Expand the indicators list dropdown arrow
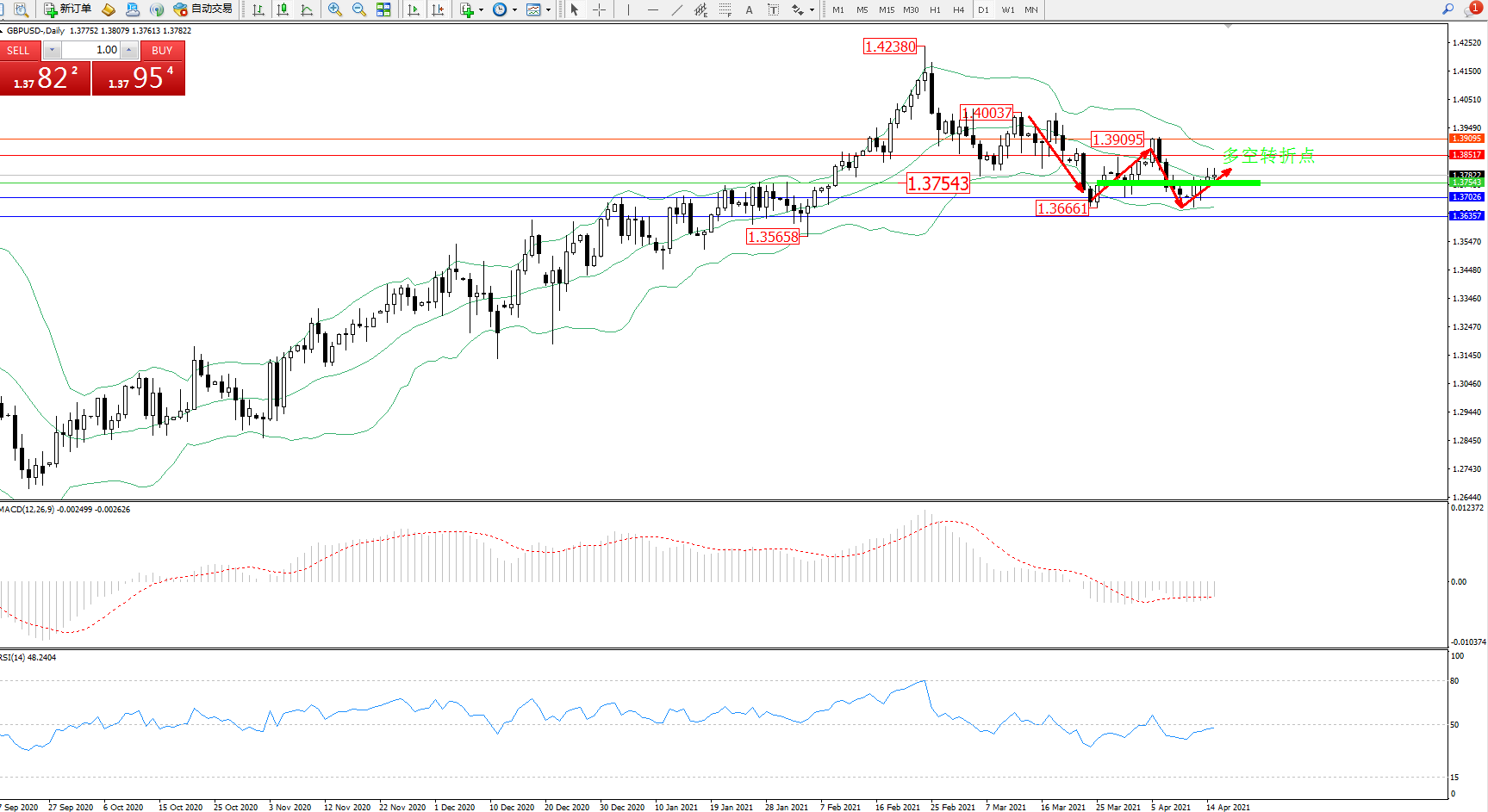Image resolution: width=1488 pixels, height=812 pixels. pyautogui.click(x=481, y=10)
